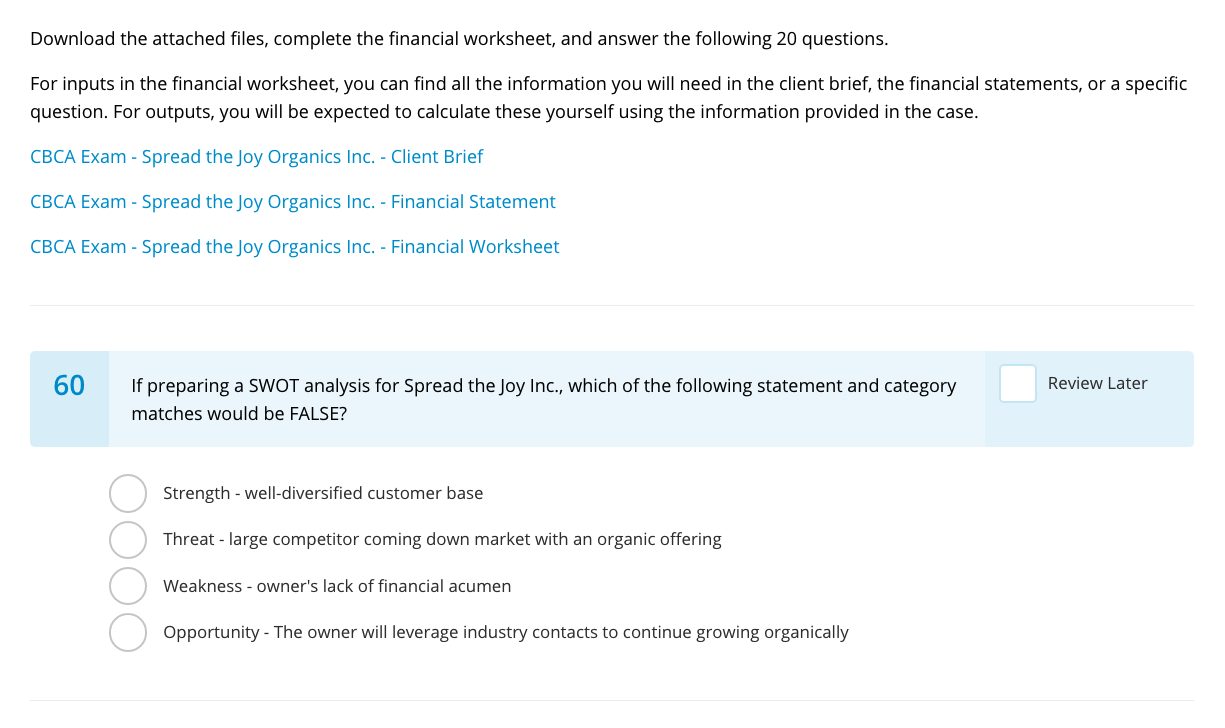The width and height of the screenshot is (1225, 728).
Task: Click the 'matches would be FALSE?' question line
Action: [239, 413]
